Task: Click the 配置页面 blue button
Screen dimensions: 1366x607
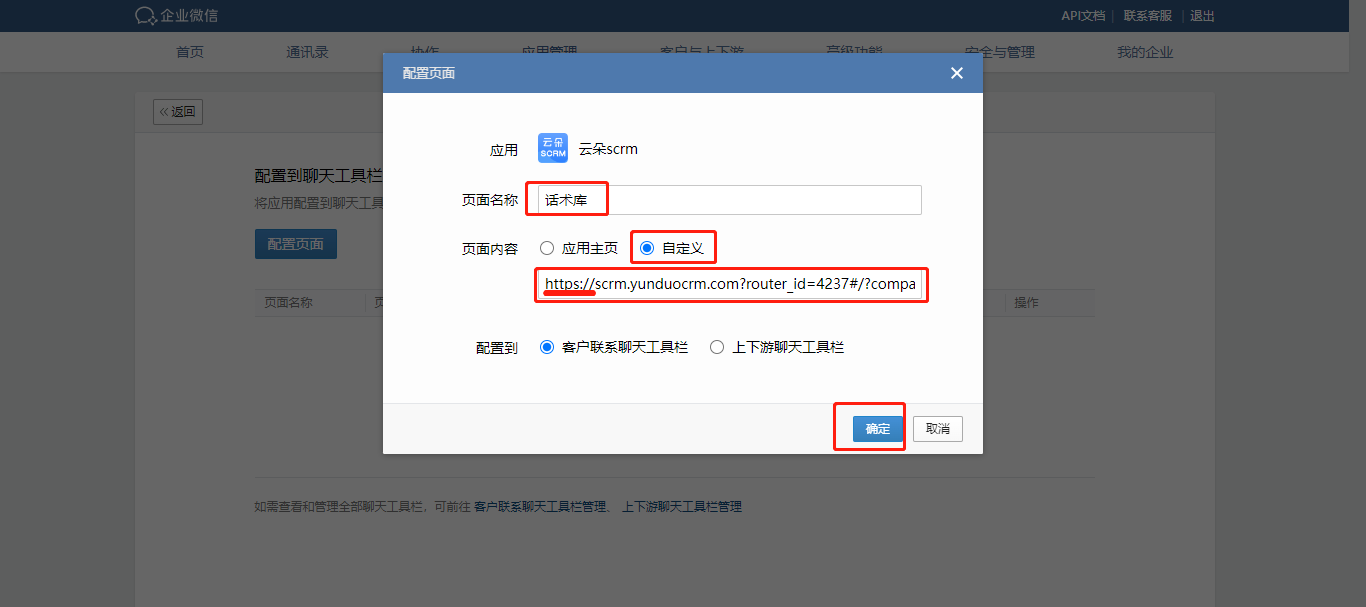Action: [x=296, y=244]
